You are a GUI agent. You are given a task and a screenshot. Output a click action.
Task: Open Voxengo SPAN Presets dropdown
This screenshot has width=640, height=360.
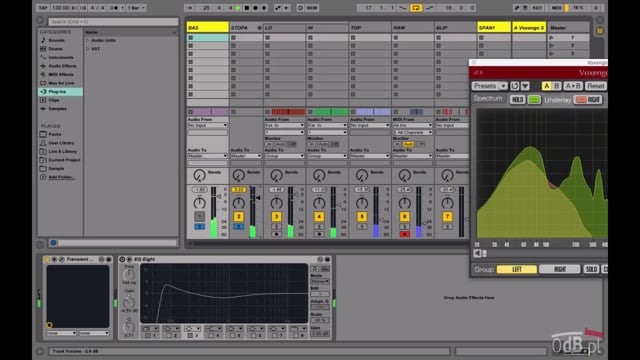pos(490,86)
